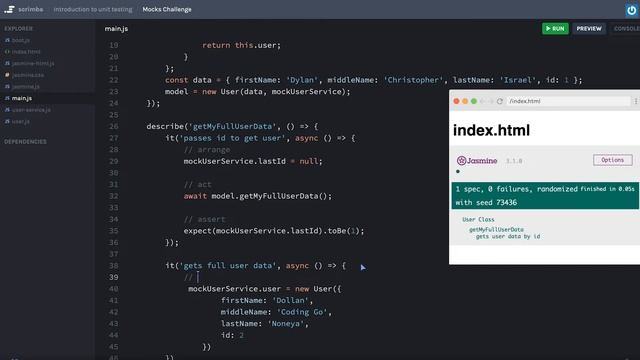The width and height of the screenshot is (640, 360).
Task: Open index.html in the explorer
Action: (26, 52)
